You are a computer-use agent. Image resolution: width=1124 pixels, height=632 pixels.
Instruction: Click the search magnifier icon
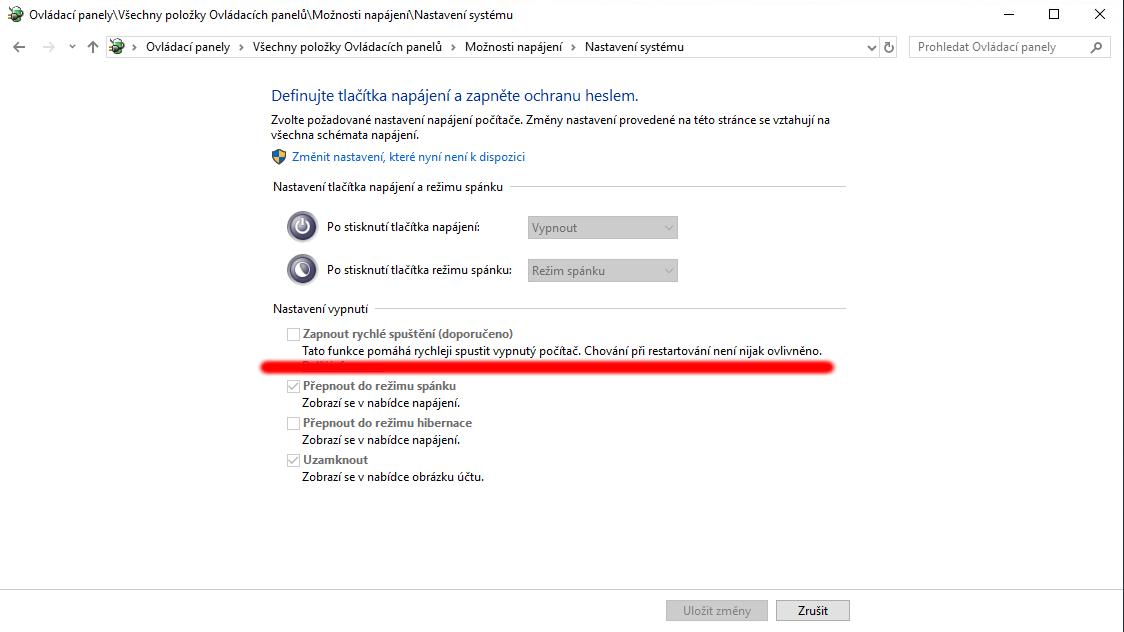coord(1097,47)
